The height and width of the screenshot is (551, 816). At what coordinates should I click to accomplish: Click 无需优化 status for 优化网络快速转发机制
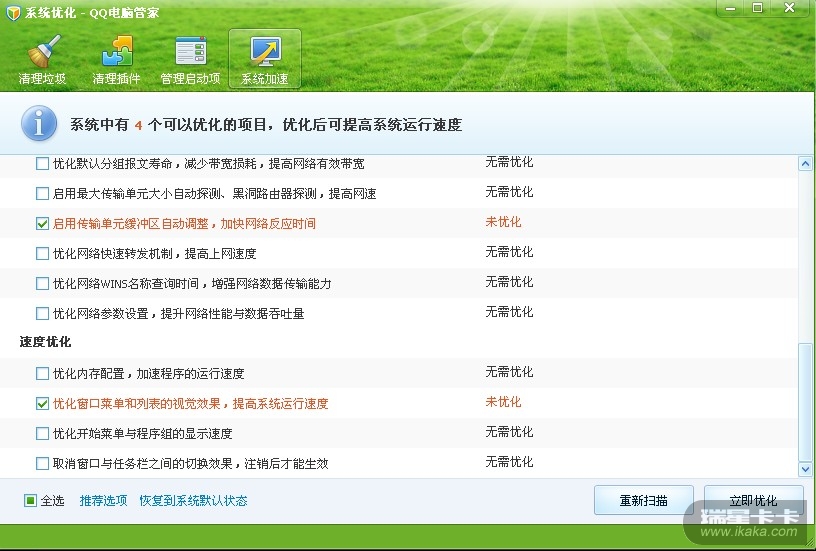pyautogui.click(x=509, y=252)
